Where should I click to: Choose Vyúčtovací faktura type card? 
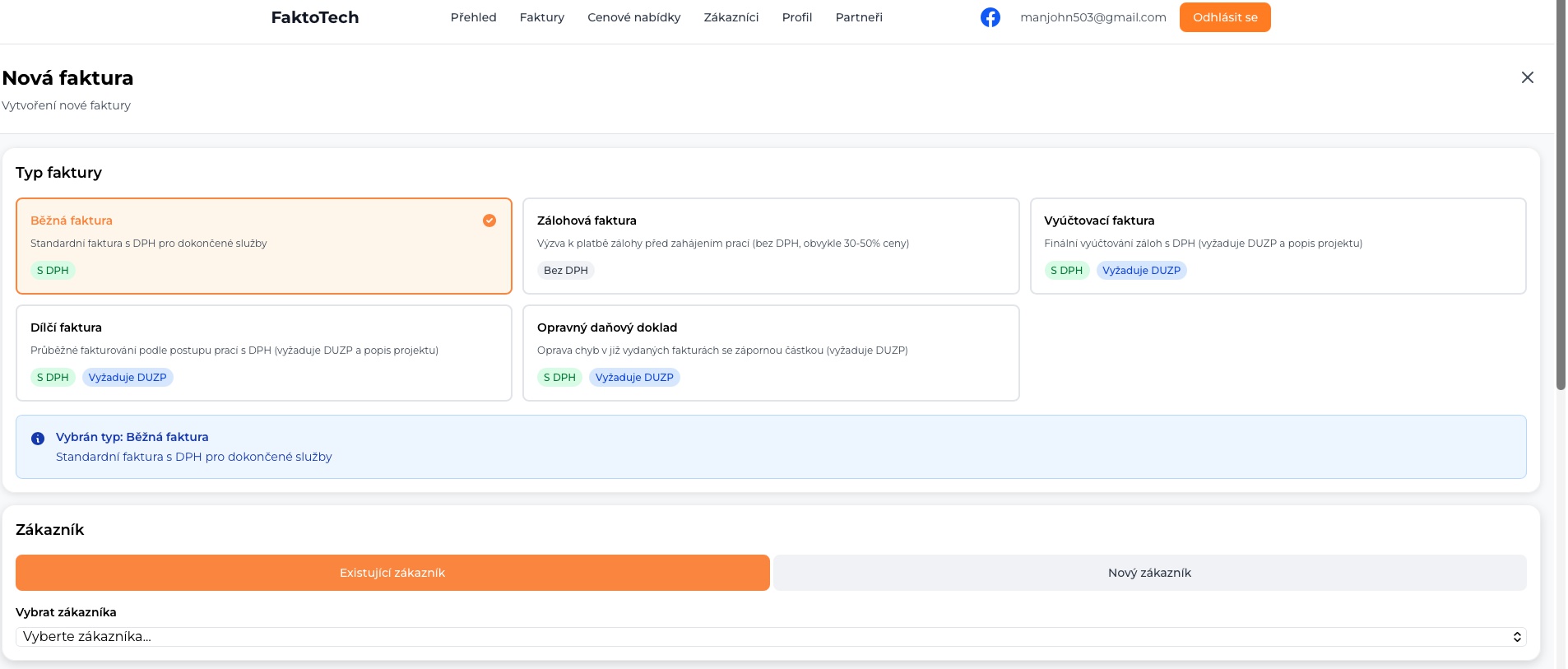coord(1278,246)
